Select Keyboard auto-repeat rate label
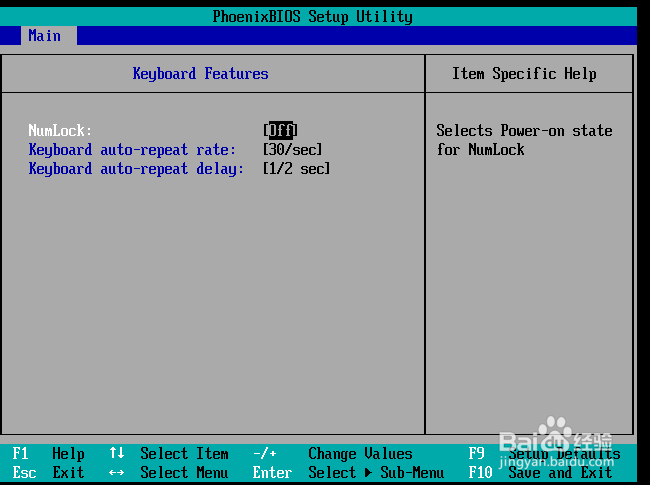Screen dimensions: 650x485 point(132,150)
